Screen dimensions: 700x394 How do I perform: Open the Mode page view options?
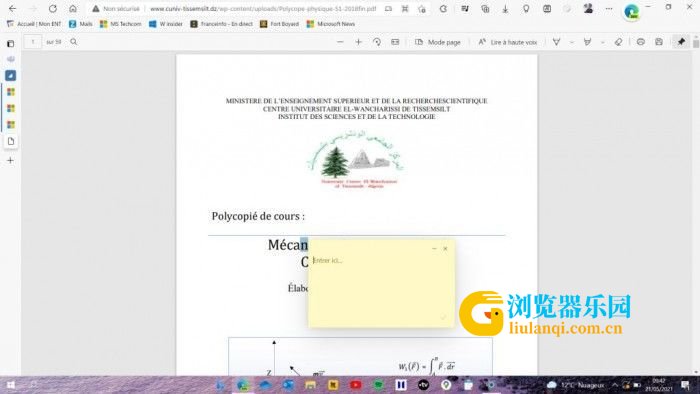438,42
